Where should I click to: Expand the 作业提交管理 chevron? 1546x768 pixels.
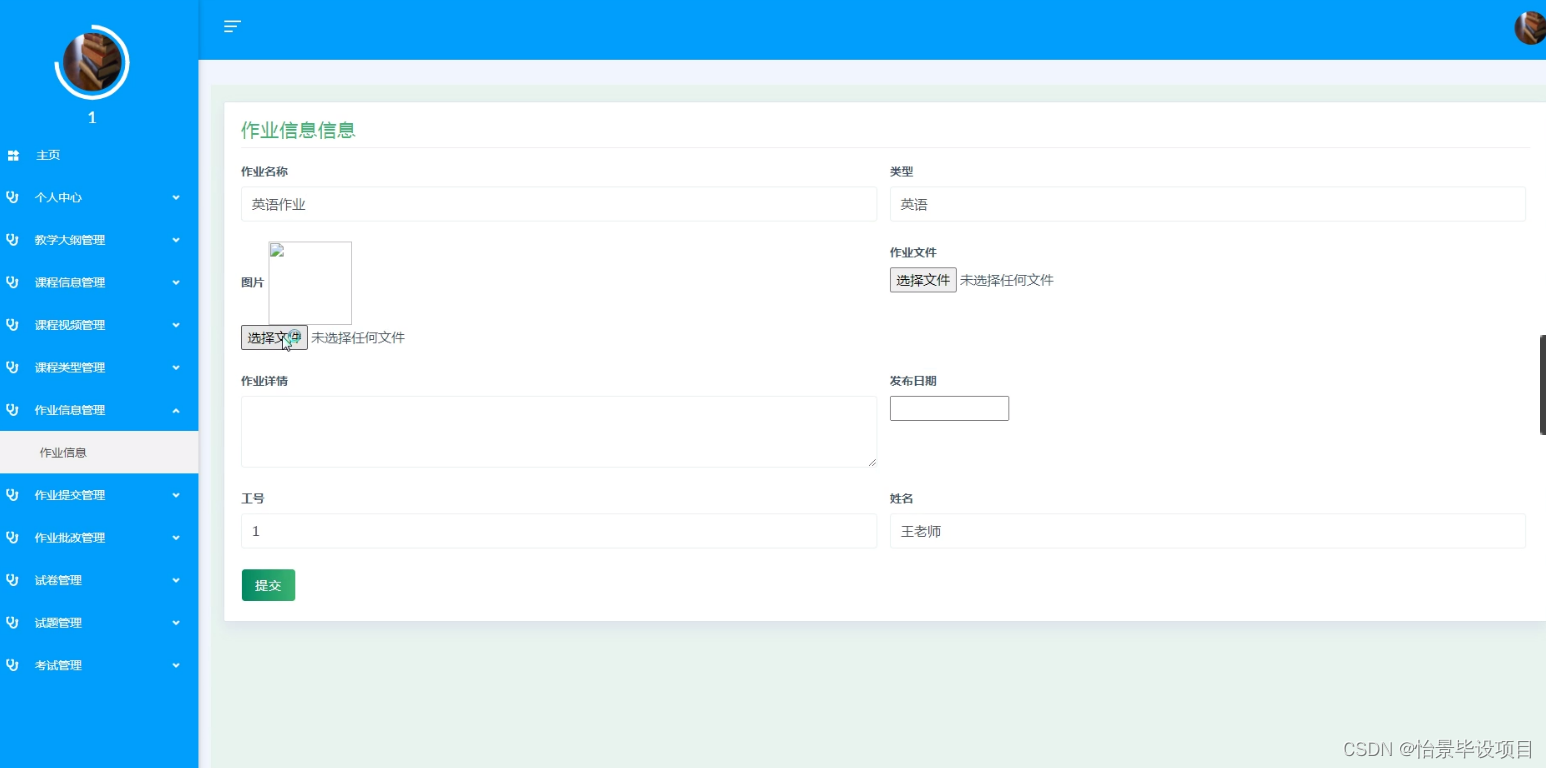pos(176,495)
